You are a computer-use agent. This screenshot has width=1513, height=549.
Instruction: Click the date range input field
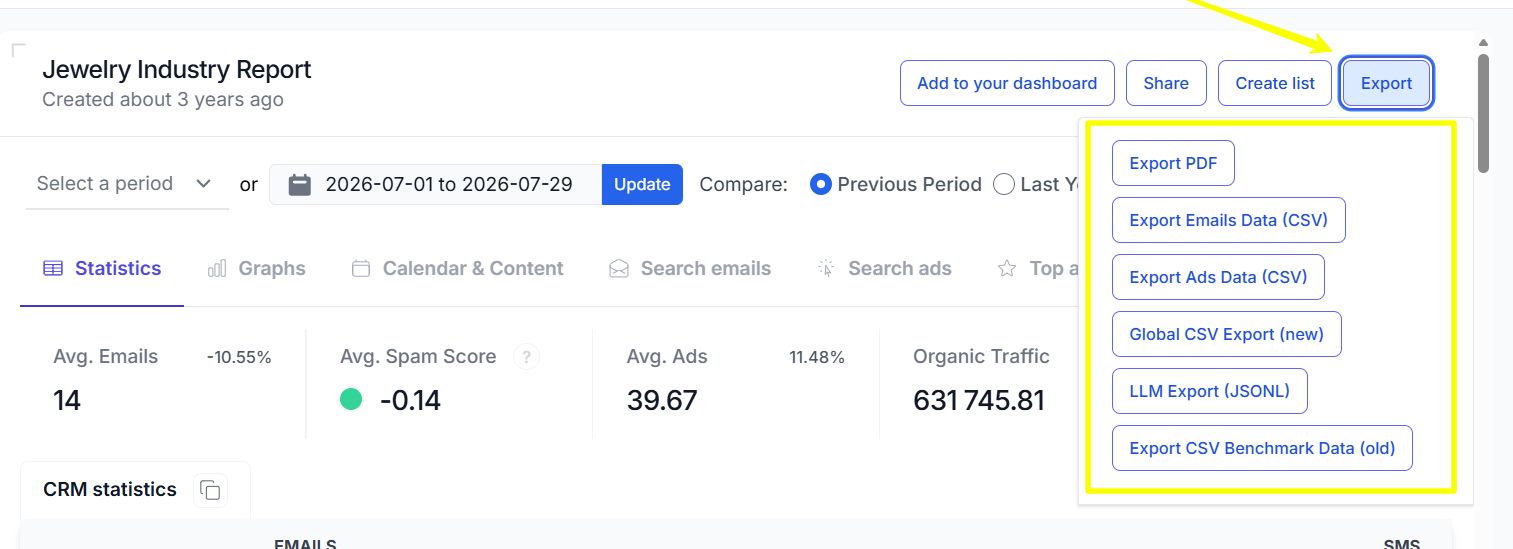[x=436, y=184]
